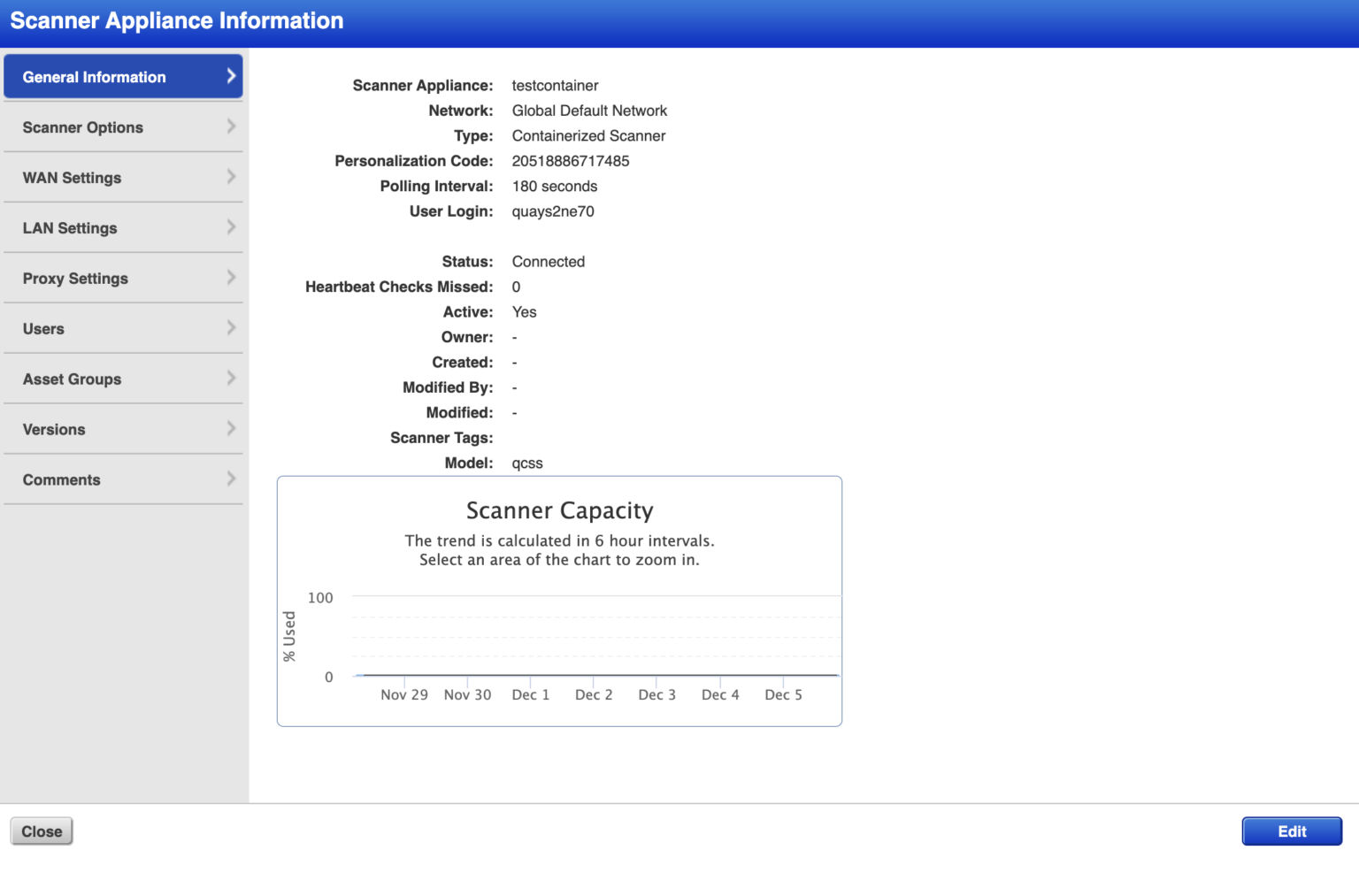Viewport: 1359px width, 896px height.
Task: Click the capacity trend line near Dec 1
Action: click(x=530, y=674)
